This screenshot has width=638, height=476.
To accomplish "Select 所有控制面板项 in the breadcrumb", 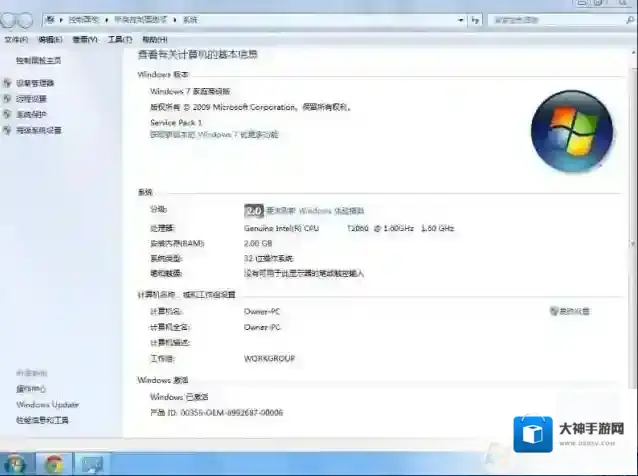I will pyautogui.click(x=140, y=20).
